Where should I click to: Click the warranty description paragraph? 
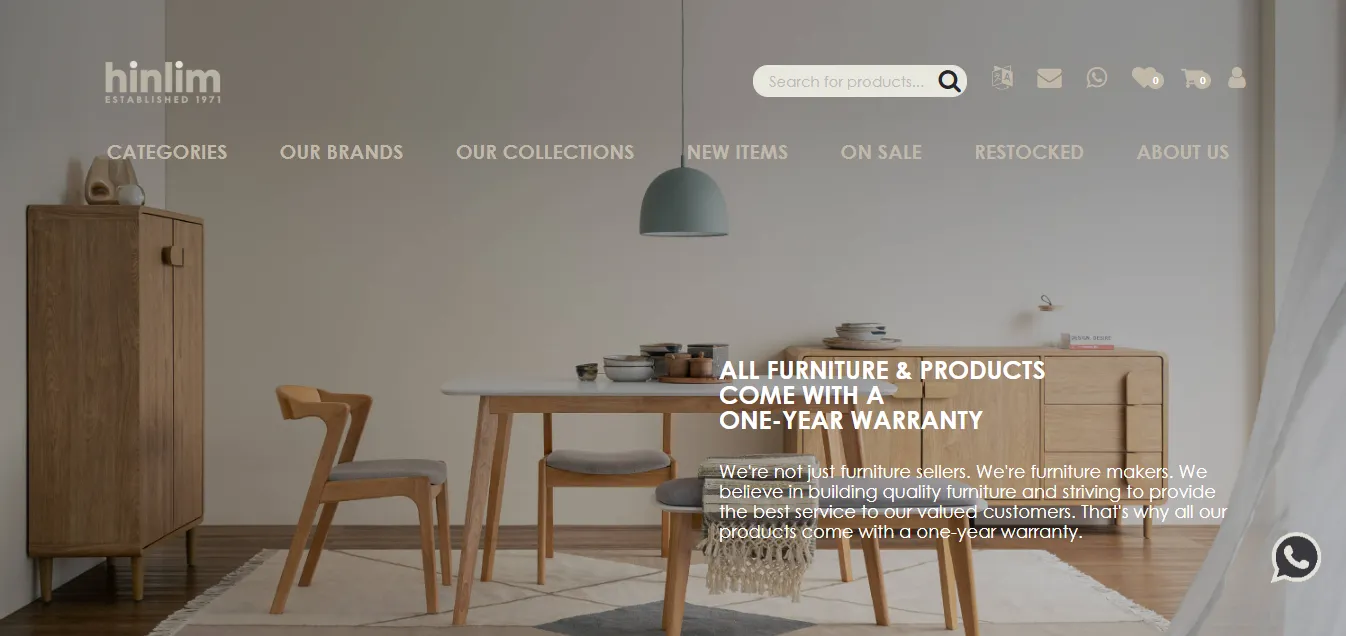coord(973,502)
